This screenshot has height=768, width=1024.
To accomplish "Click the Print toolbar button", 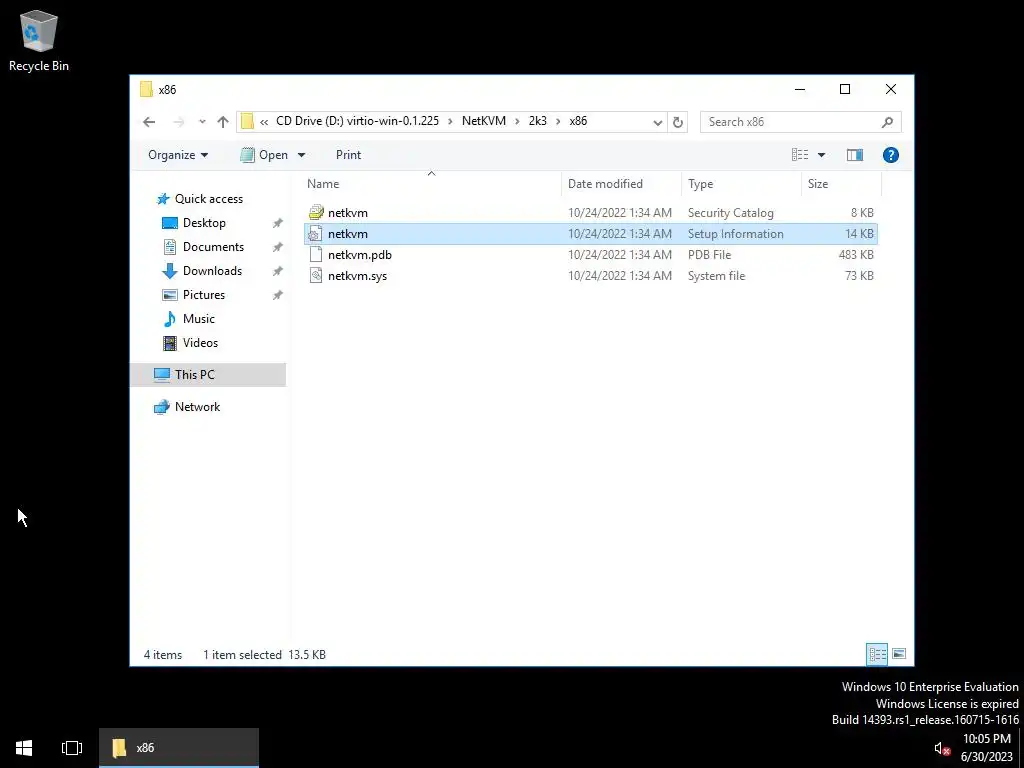I will click(348, 155).
